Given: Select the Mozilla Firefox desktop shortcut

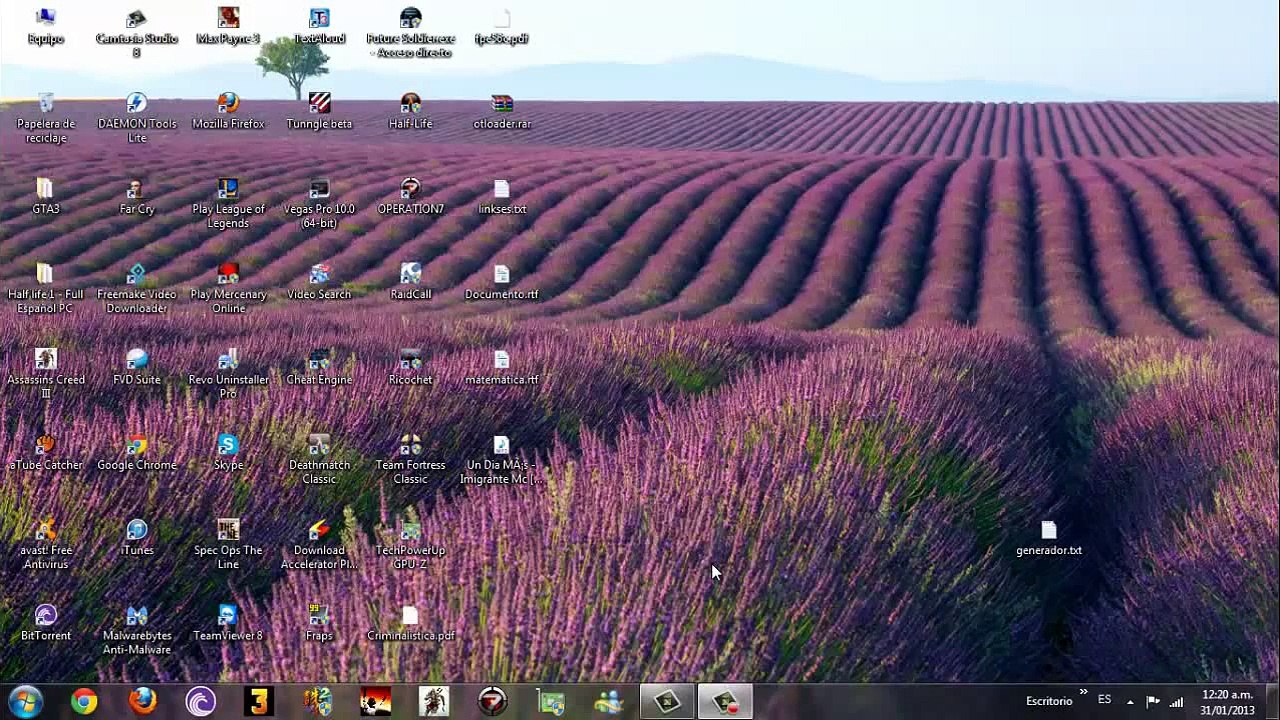Looking at the screenshot, I should click(x=228, y=111).
